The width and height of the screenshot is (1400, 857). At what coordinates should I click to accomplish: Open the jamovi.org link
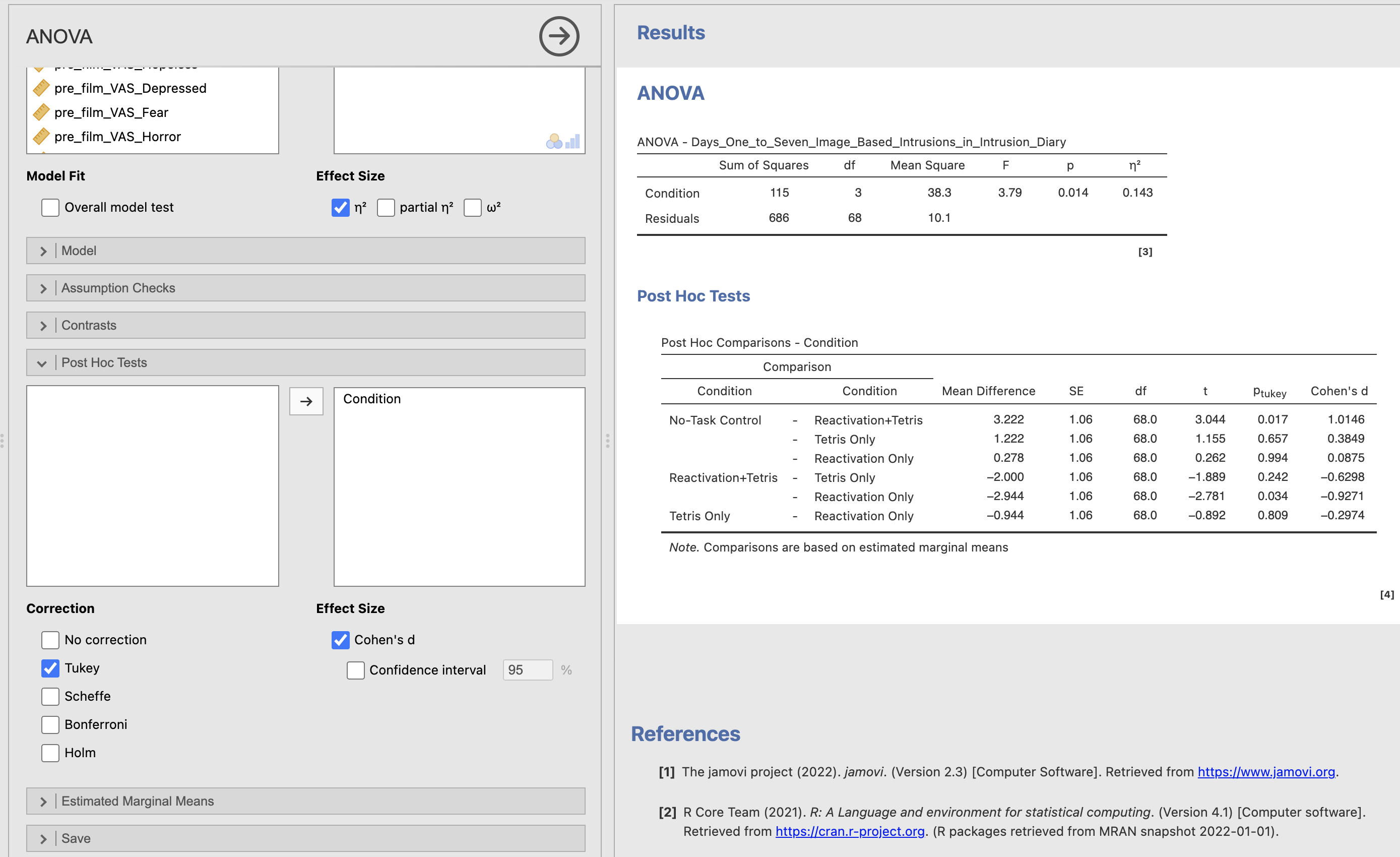click(x=1266, y=772)
